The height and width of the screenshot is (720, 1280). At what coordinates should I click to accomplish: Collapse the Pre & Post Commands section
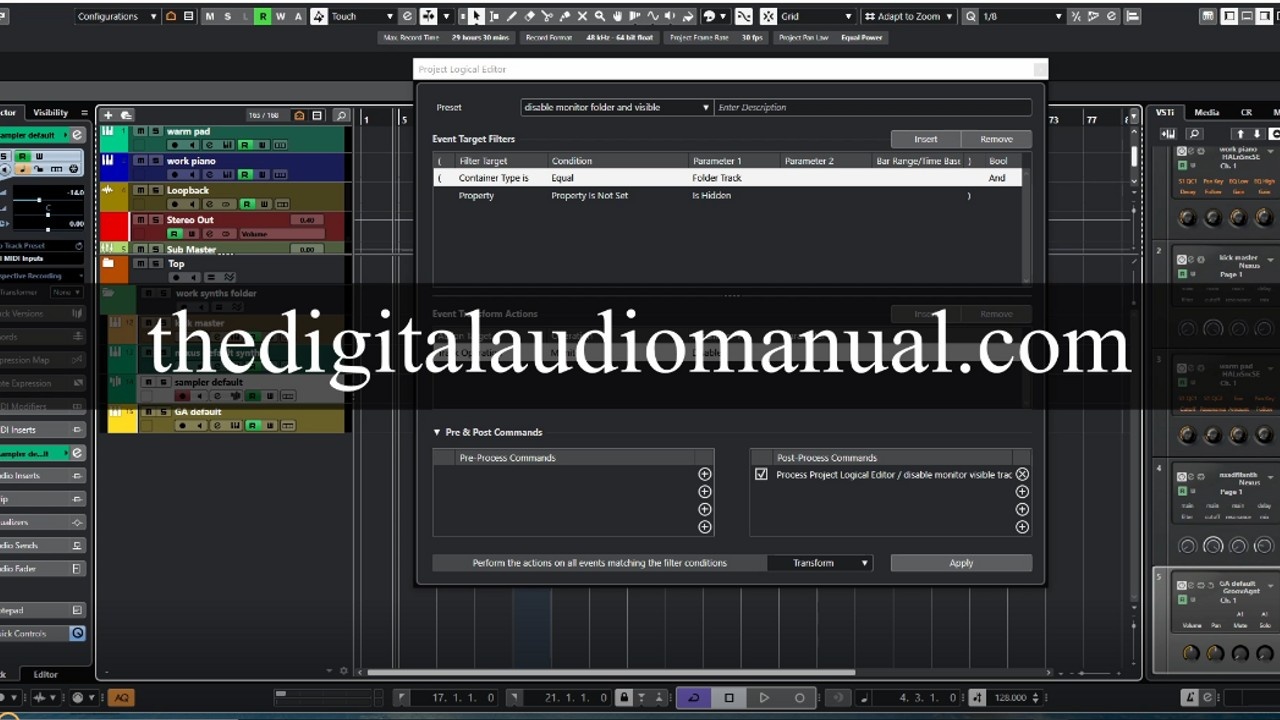click(437, 432)
